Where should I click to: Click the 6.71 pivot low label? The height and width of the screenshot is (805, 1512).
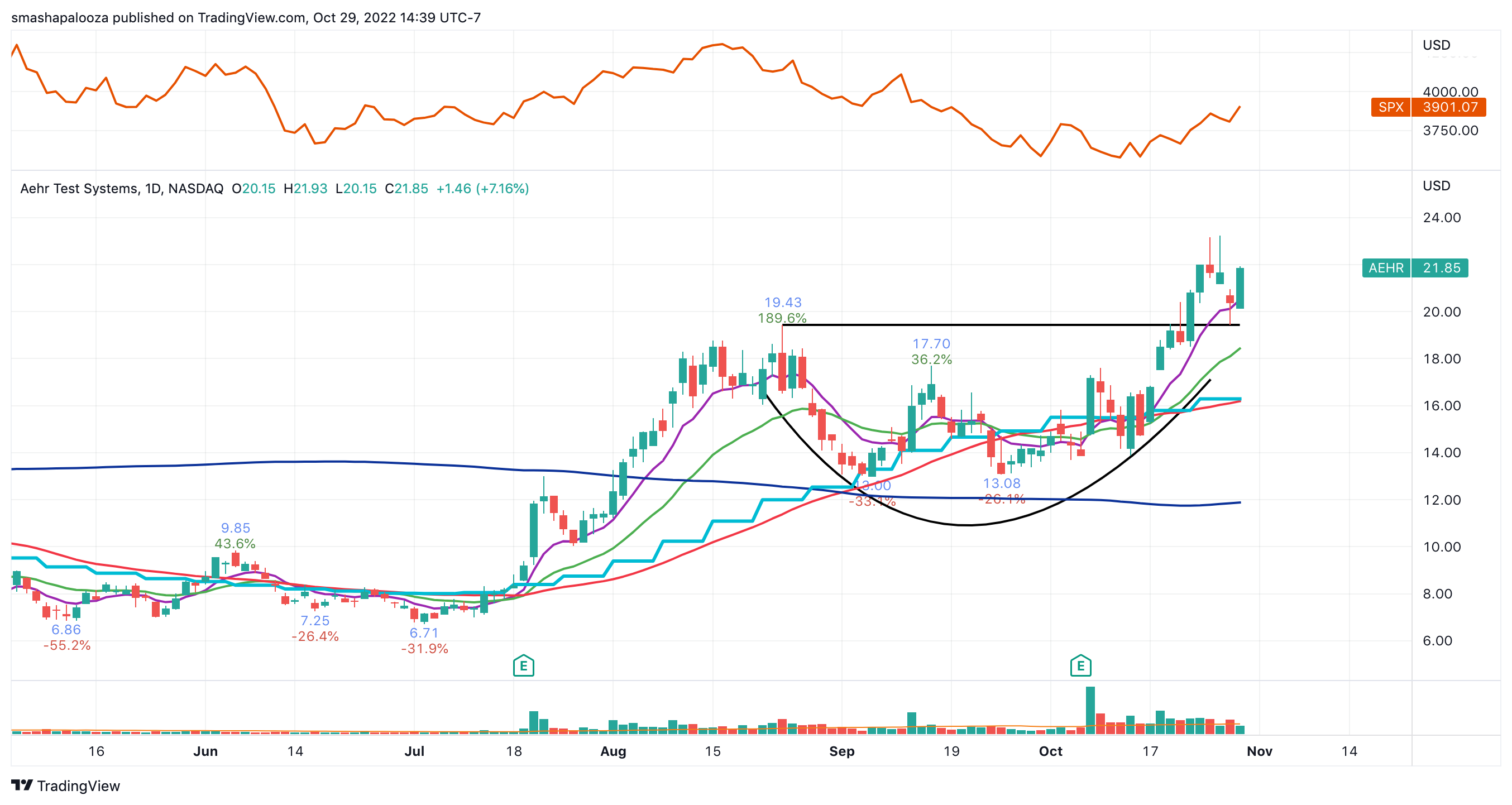tap(424, 632)
